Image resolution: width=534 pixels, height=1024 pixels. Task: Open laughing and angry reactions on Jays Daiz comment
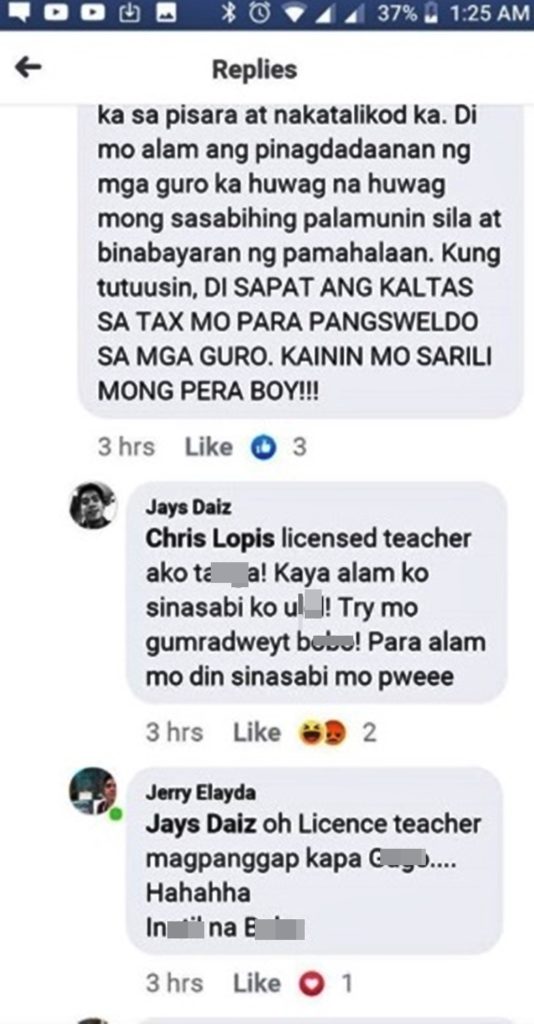322,733
